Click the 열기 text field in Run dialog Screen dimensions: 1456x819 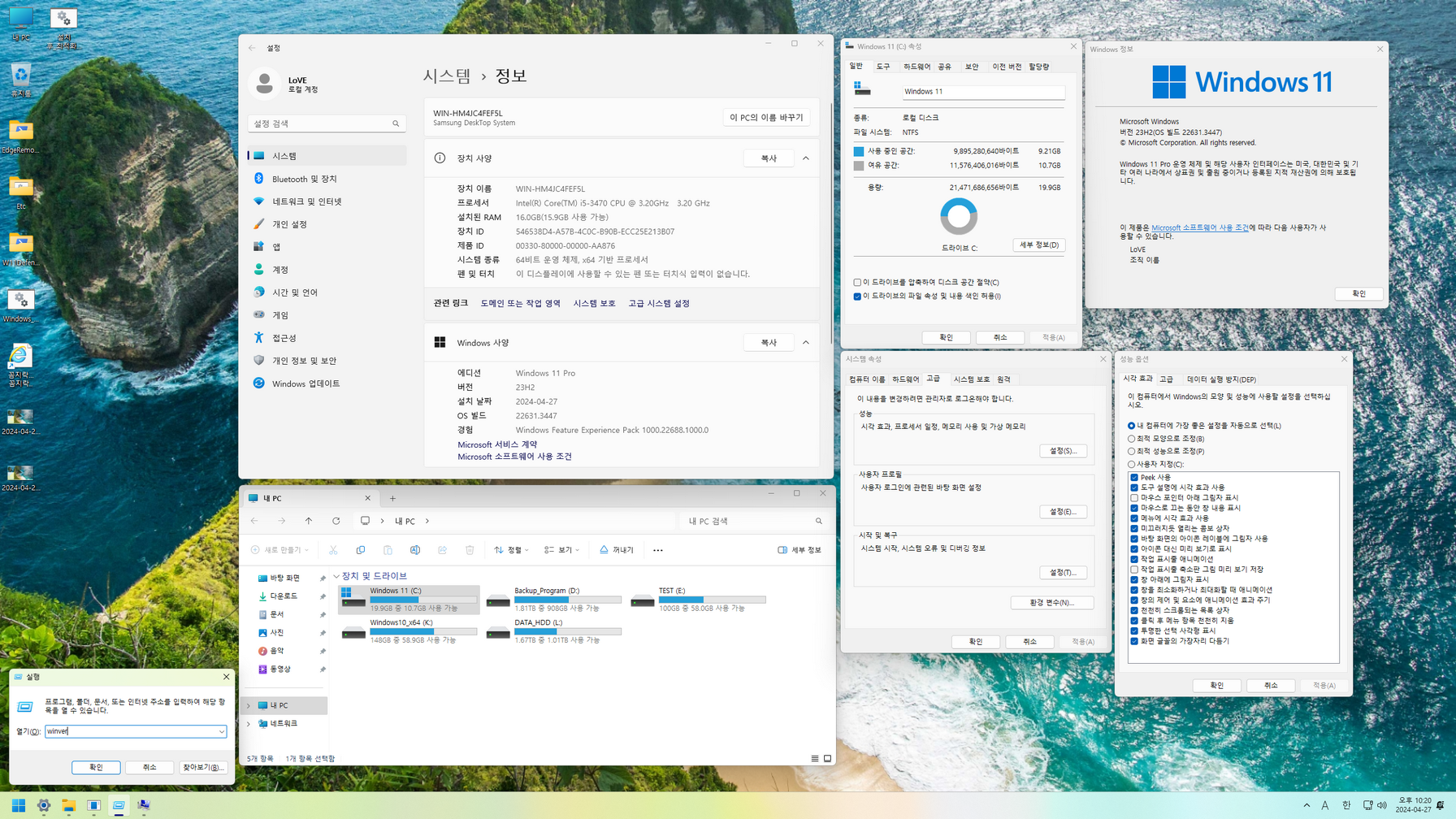point(131,731)
